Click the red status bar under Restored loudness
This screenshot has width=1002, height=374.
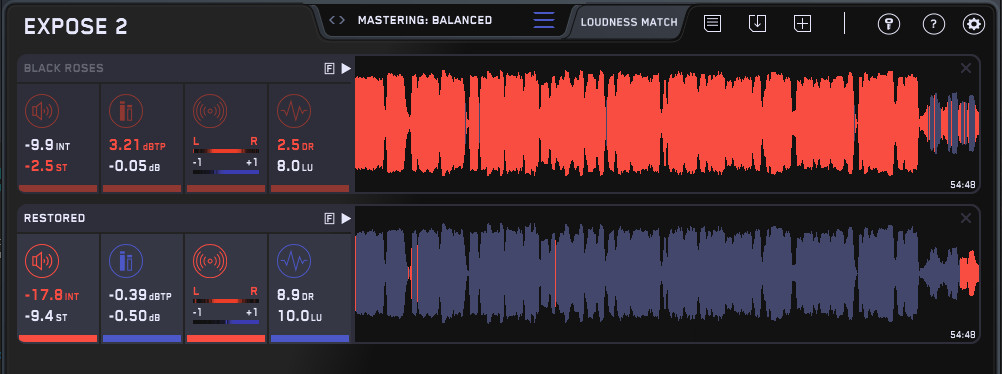tap(58, 338)
